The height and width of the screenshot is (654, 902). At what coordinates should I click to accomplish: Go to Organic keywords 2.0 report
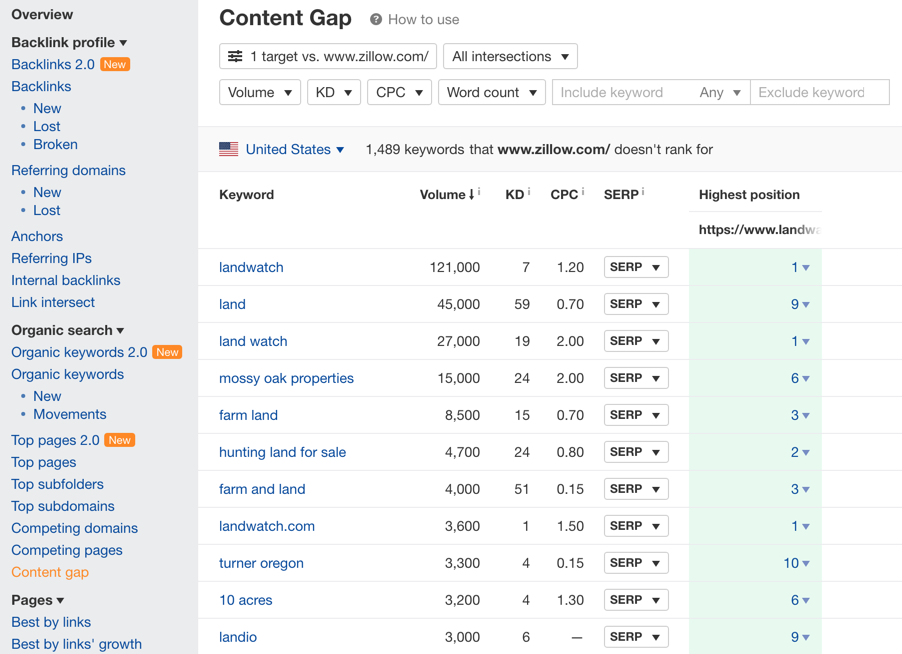79,352
